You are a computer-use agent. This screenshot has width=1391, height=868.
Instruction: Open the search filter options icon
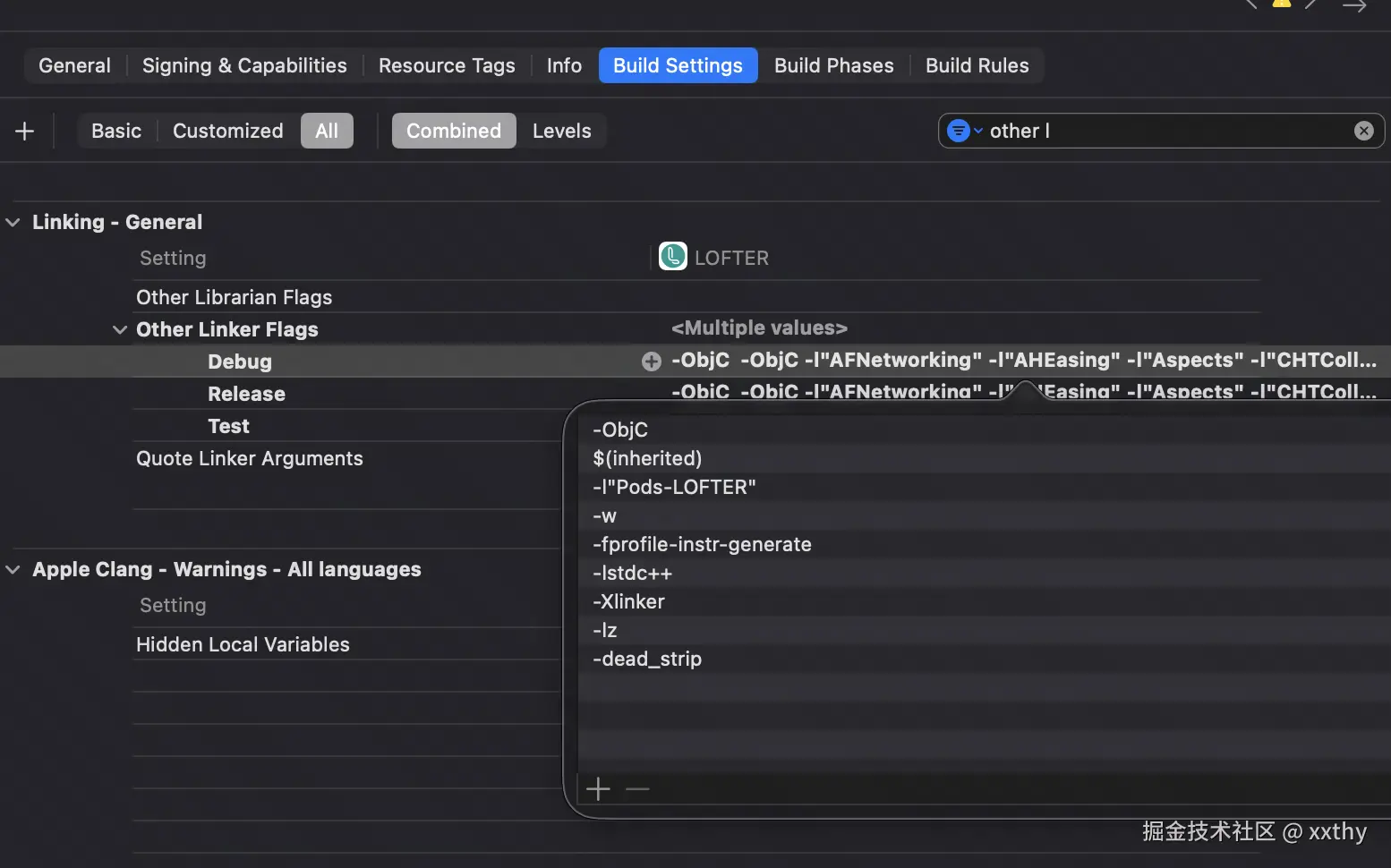pos(964,131)
